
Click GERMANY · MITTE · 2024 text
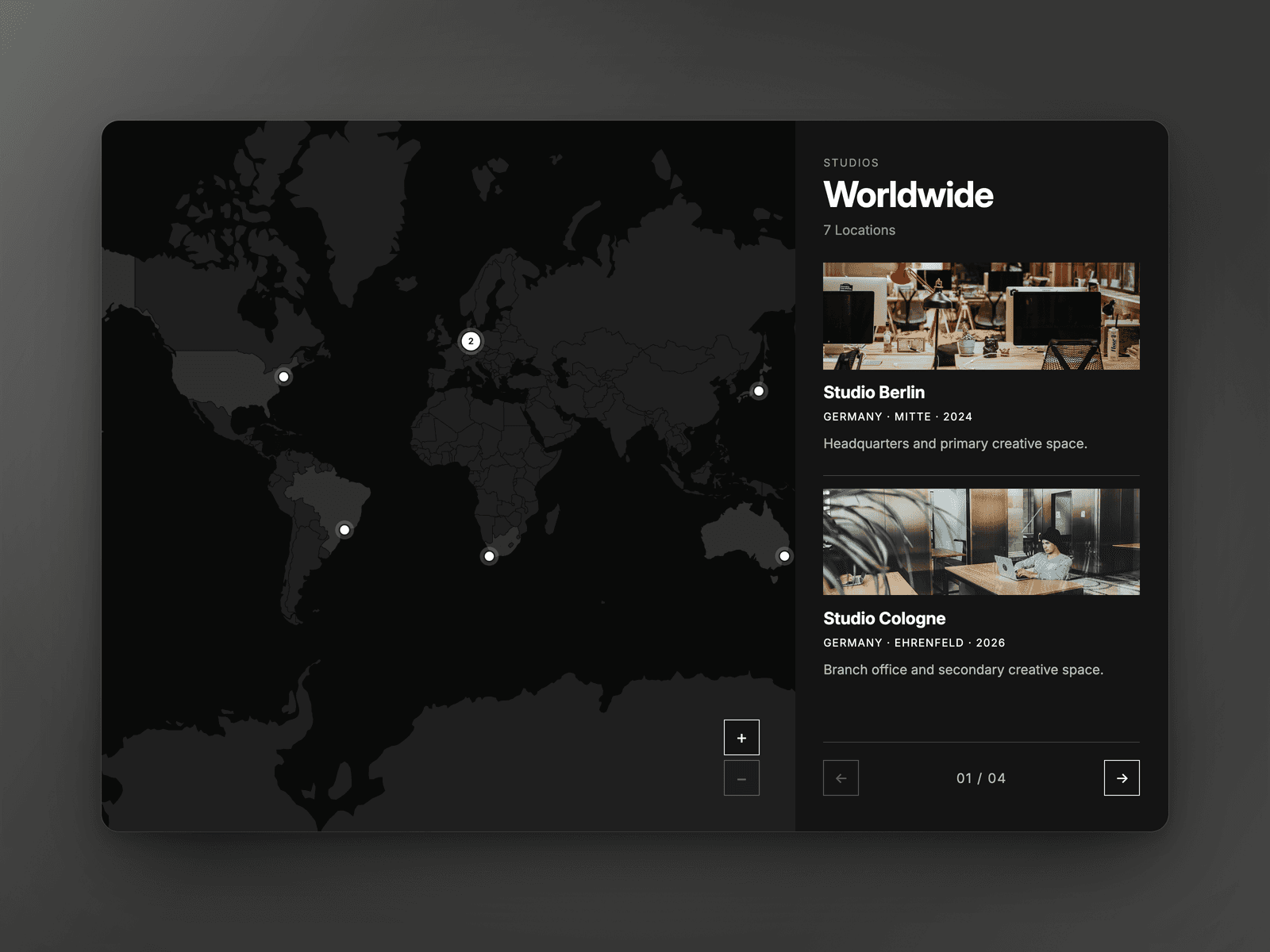click(898, 416)
